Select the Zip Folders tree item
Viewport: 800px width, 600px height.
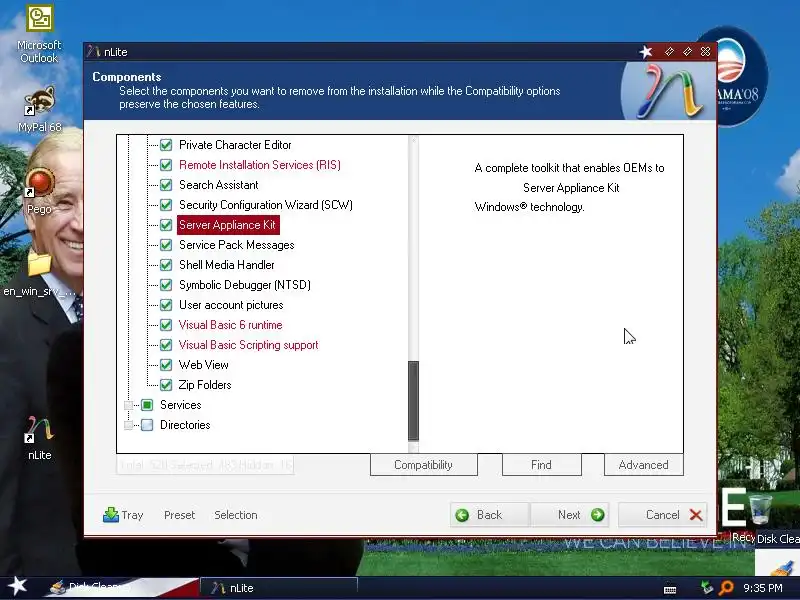click(205, 385)
